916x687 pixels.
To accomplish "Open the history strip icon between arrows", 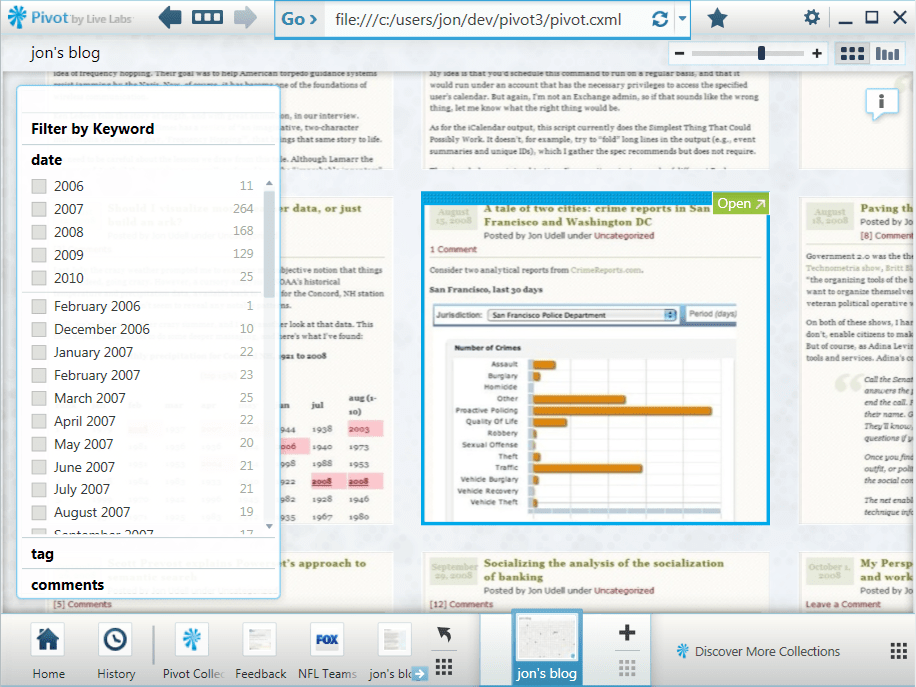I will coord(207,18).
